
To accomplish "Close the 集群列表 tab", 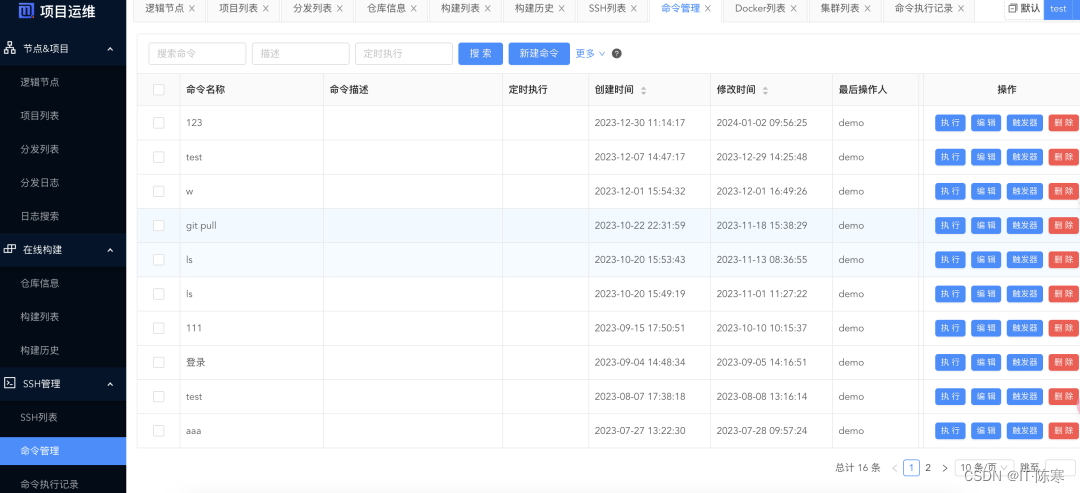I will point(867,9).
